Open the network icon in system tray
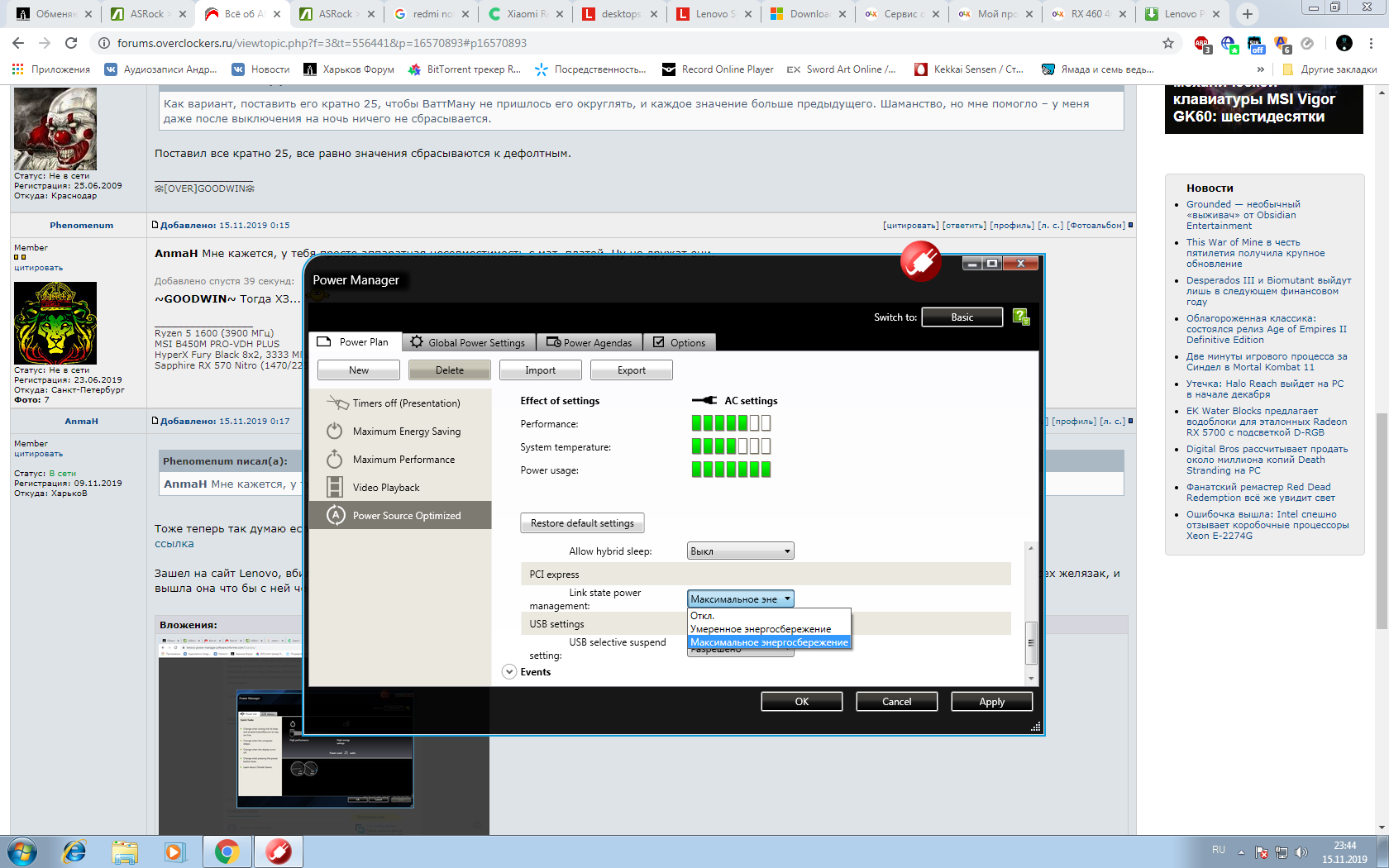Viewport: 1389px width, 868px height. pyautogui.click(x=1282, y=852)
